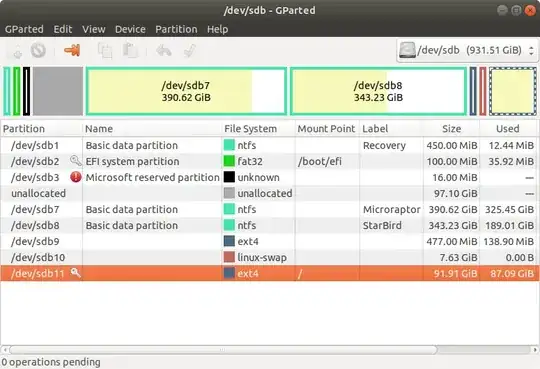Select the /dev/sdb9 partition row
Screen dimensions: 540x369
pyautogui.click(x=270, y=241)
